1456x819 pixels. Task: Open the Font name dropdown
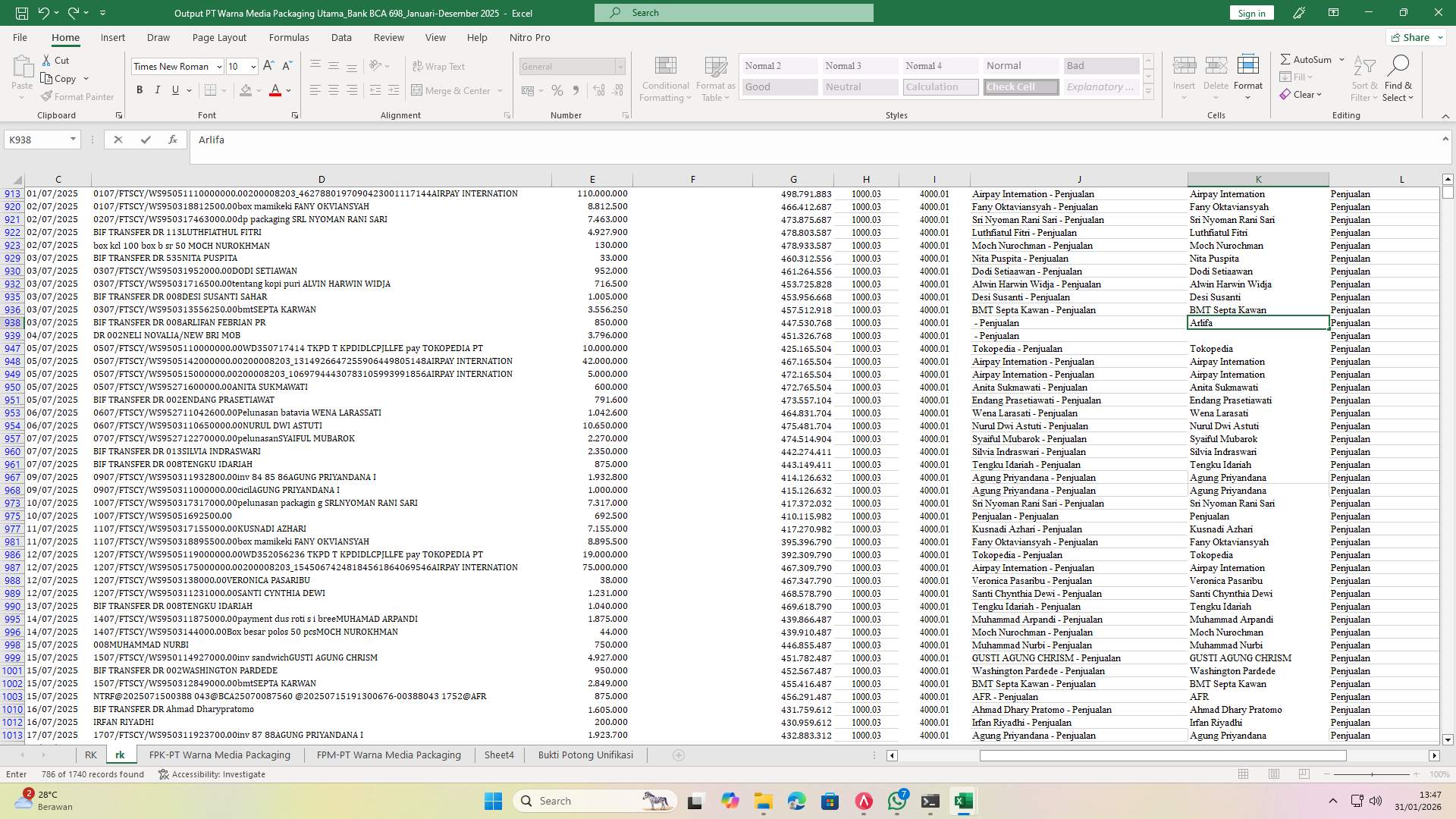(x=219, y=67)
